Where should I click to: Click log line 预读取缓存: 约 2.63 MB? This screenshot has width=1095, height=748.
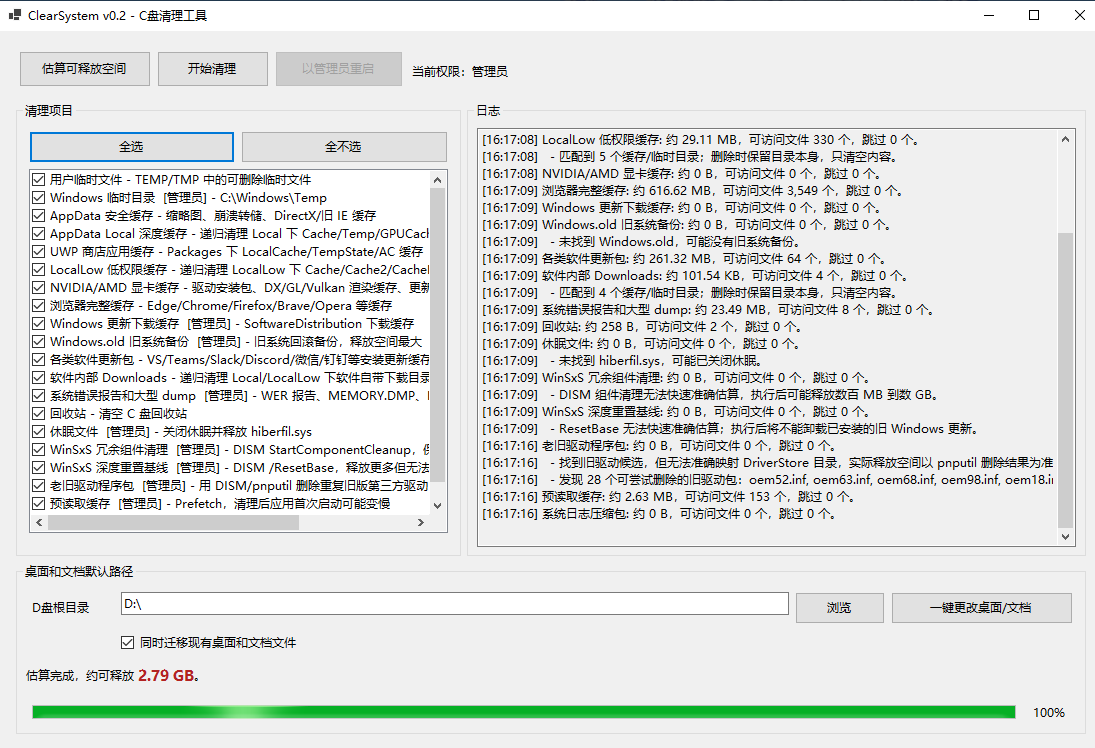pyautogui.click(x=668, y=497)
